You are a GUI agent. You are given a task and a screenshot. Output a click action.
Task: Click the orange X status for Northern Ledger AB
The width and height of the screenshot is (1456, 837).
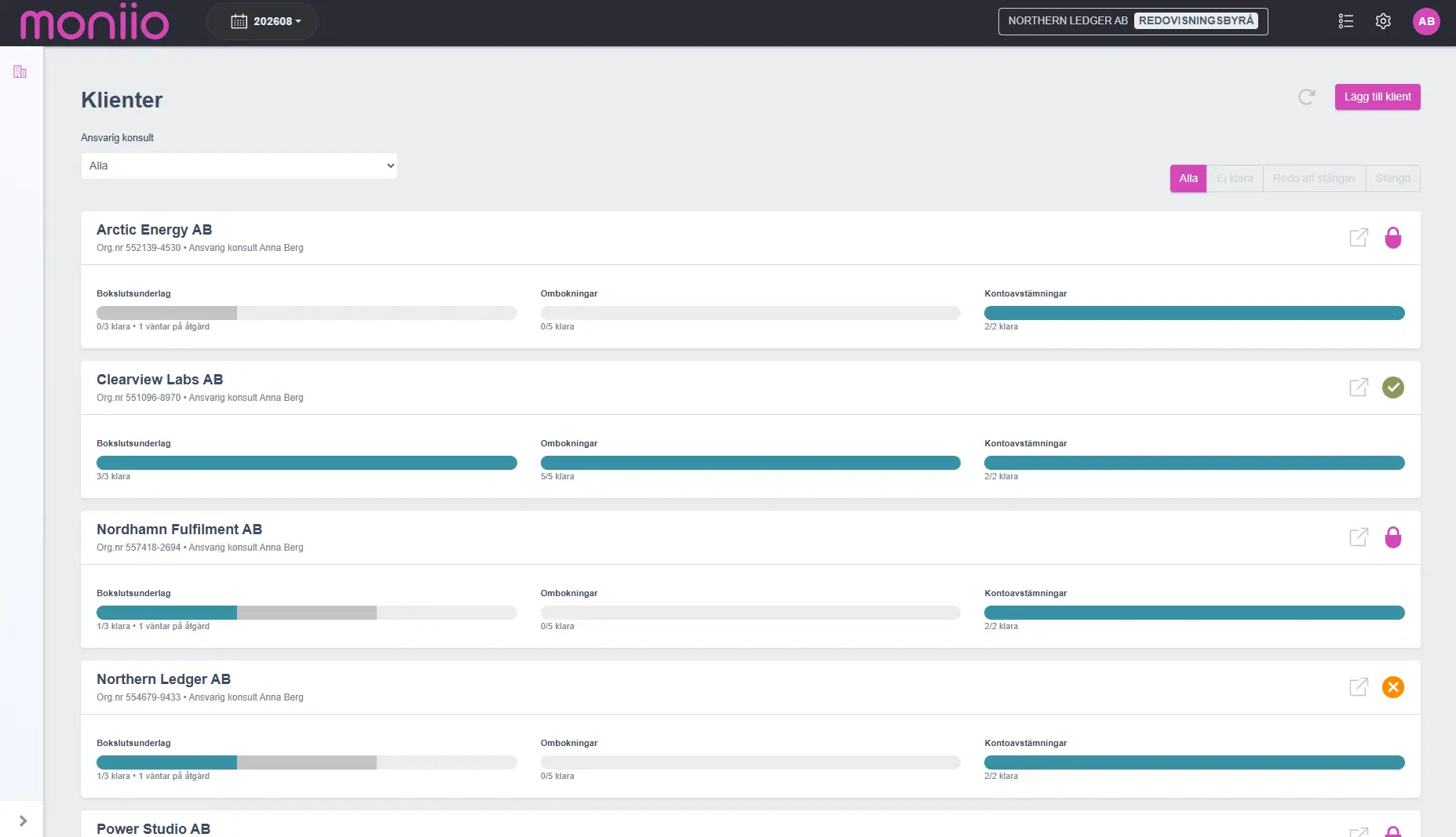1393,687
